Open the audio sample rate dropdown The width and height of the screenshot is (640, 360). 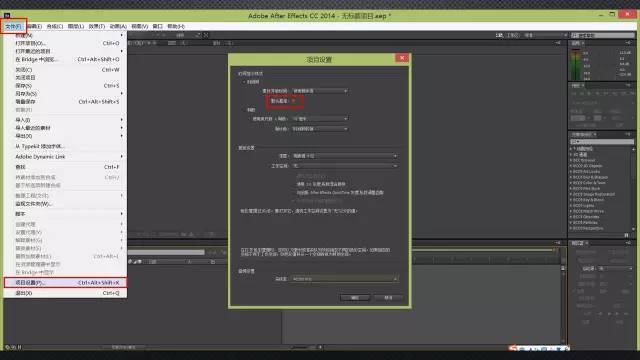344,279
